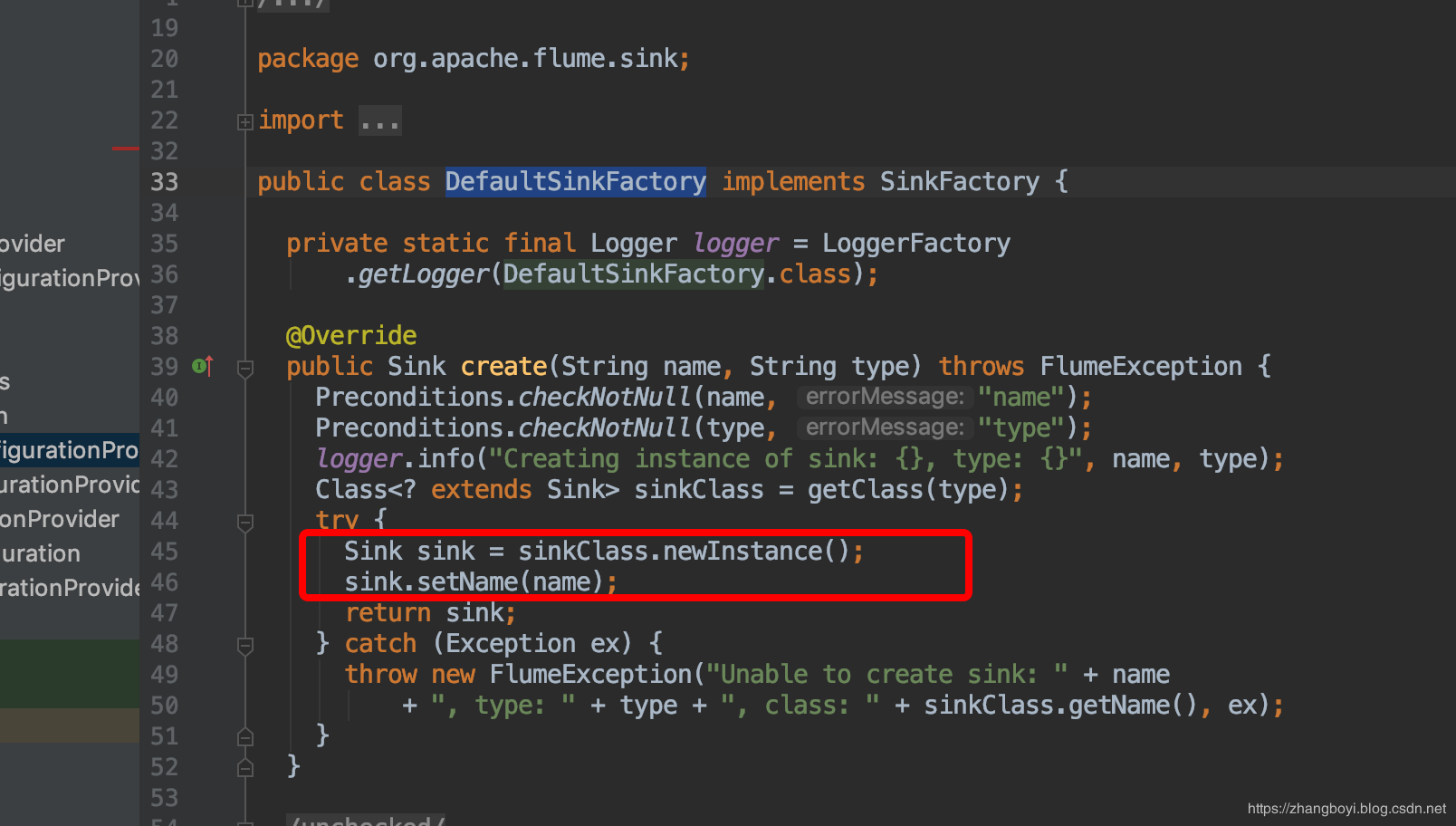Viewport: 1456px width, 826px height.
Task: Click the logger field declaration on line 35
Action: coord(736,243)
